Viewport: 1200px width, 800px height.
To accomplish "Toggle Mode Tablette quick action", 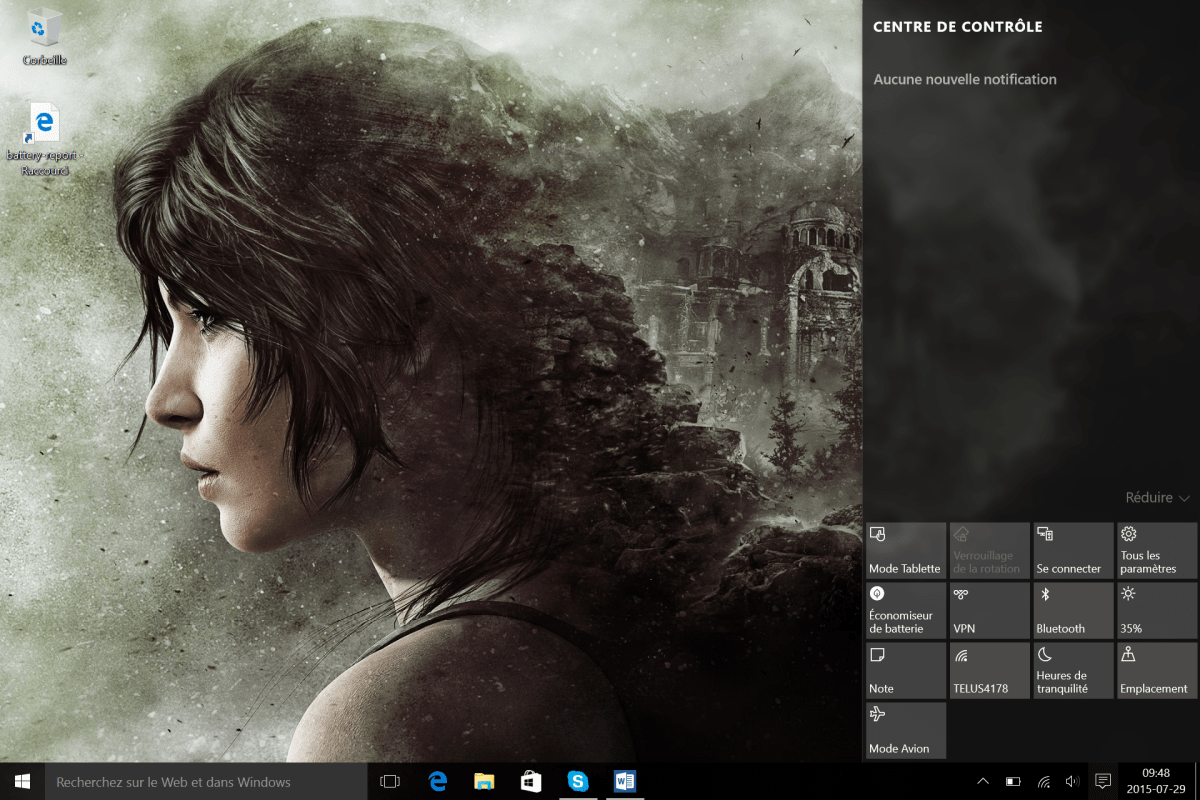I will (904, 550).
